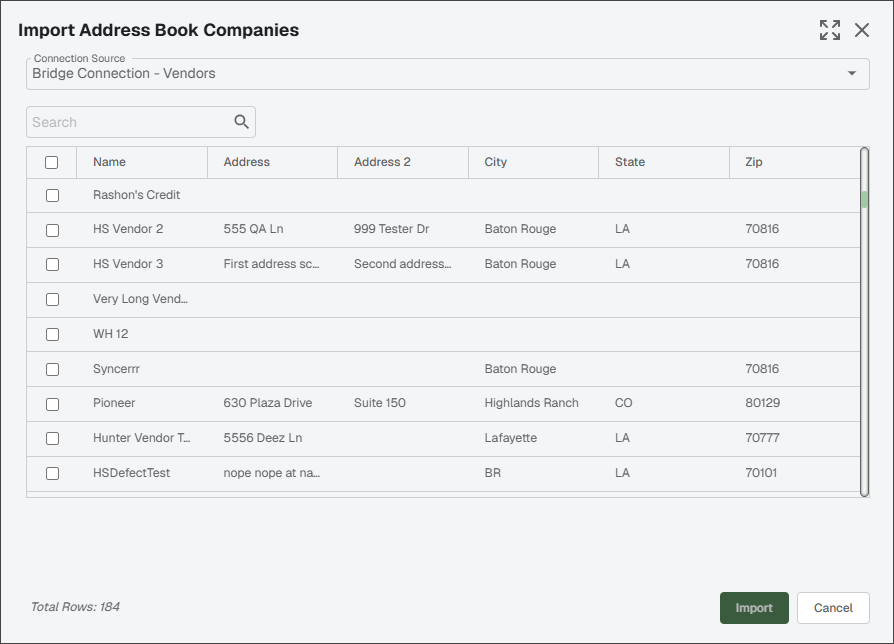894x644 pixels.
Task: Toggle the select-all checkbox in header
Action: 51,162
